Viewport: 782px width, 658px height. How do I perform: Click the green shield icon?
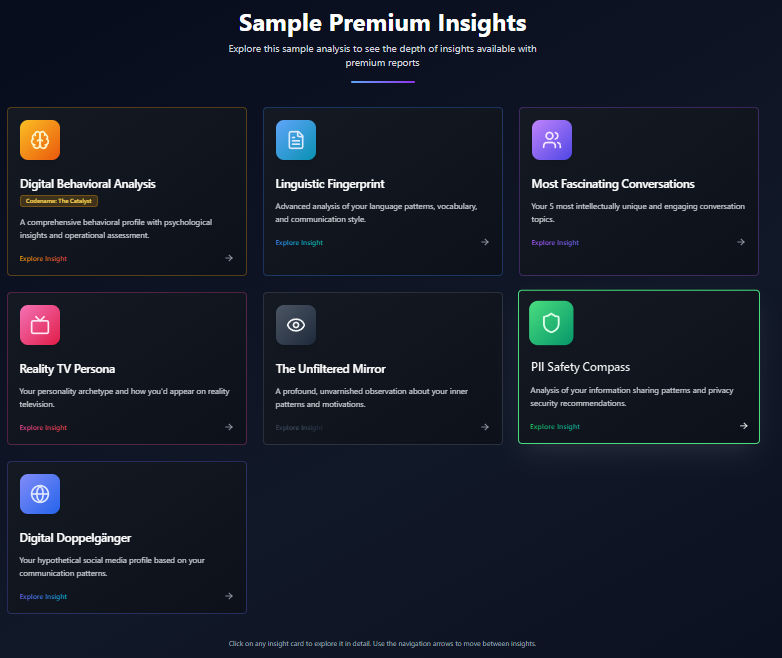[551, 323]
